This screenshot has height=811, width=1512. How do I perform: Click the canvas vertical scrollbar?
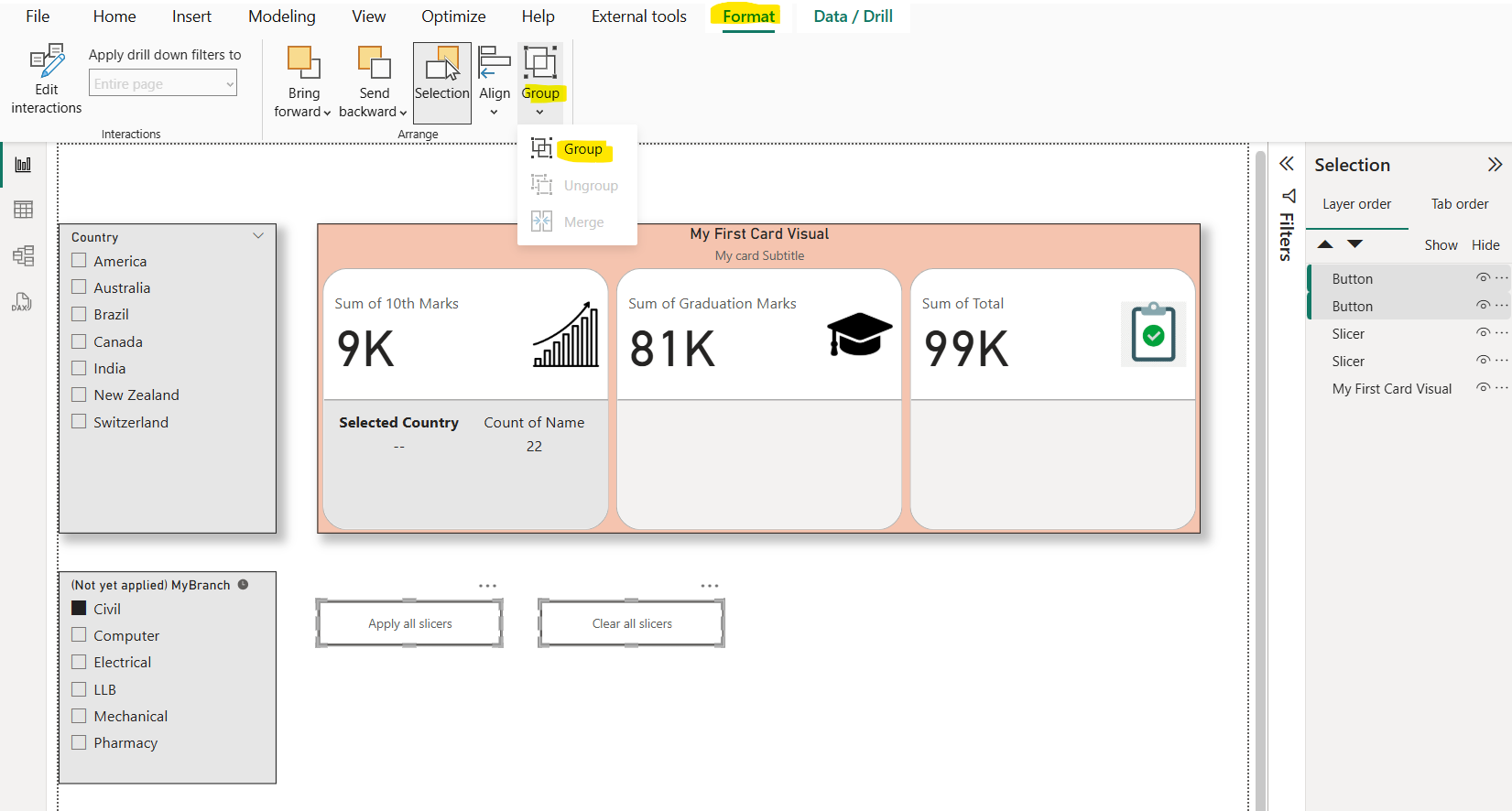click(1260, 458)
